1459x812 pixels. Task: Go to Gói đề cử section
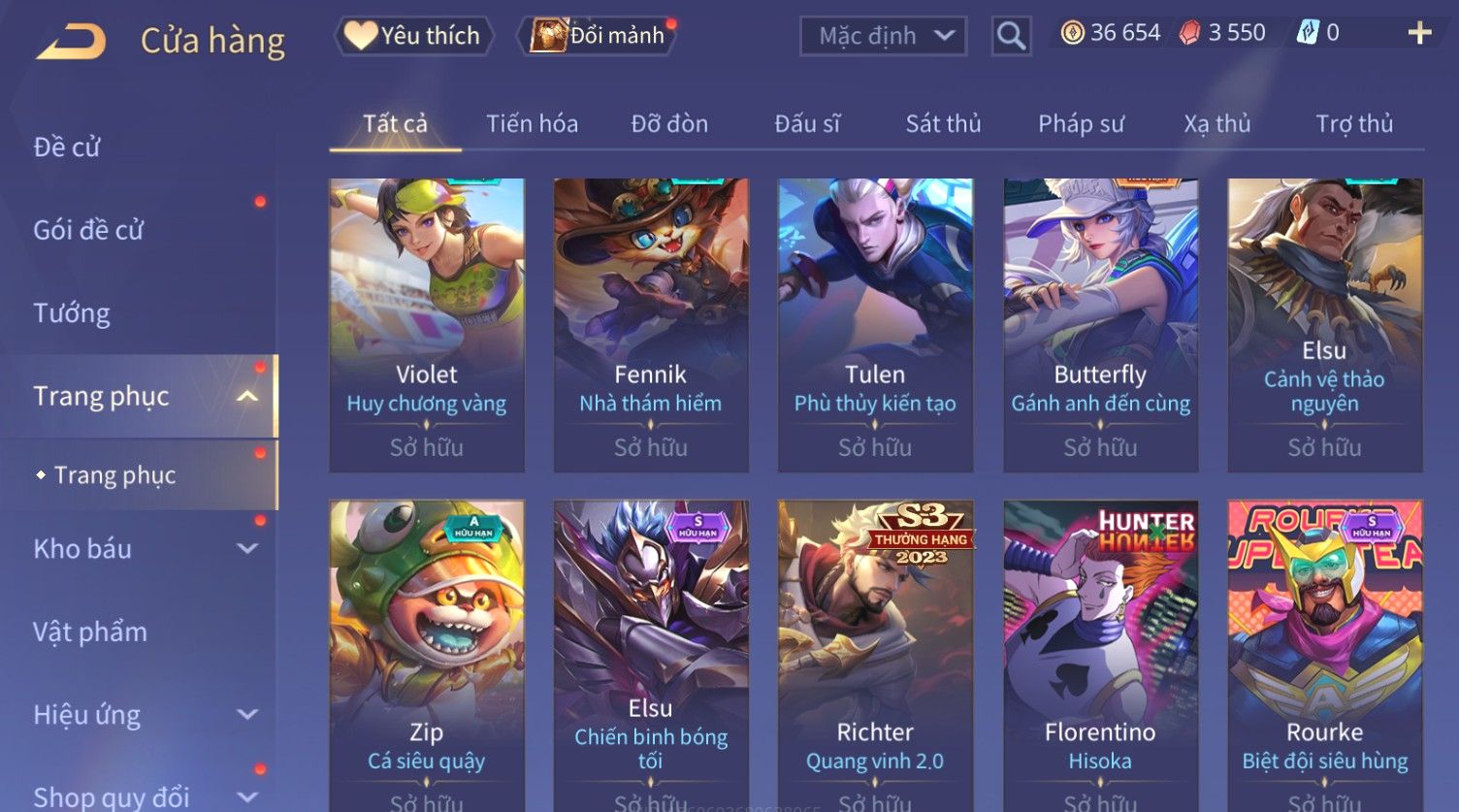(88, 230)
